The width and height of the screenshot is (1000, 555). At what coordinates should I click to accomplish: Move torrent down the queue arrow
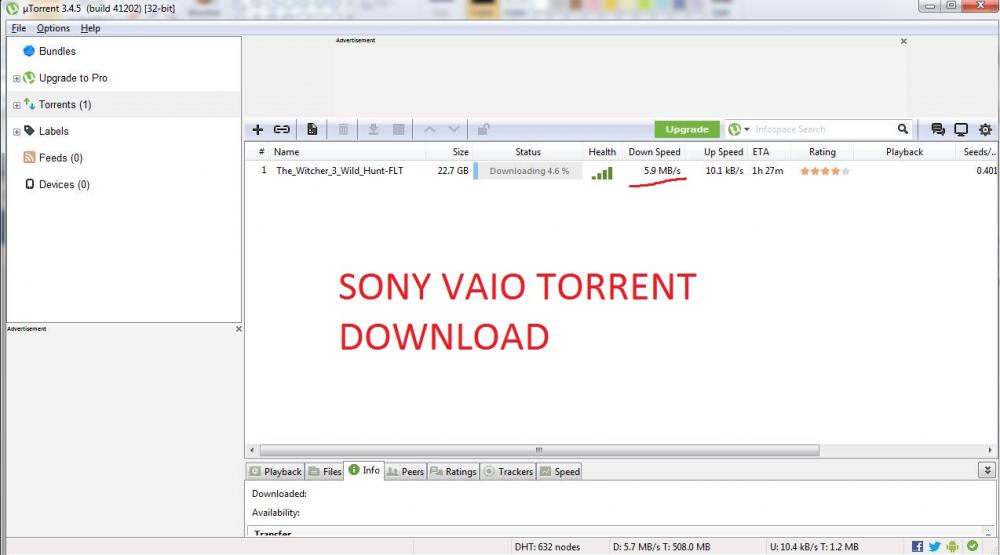click(x=453, y=130)
